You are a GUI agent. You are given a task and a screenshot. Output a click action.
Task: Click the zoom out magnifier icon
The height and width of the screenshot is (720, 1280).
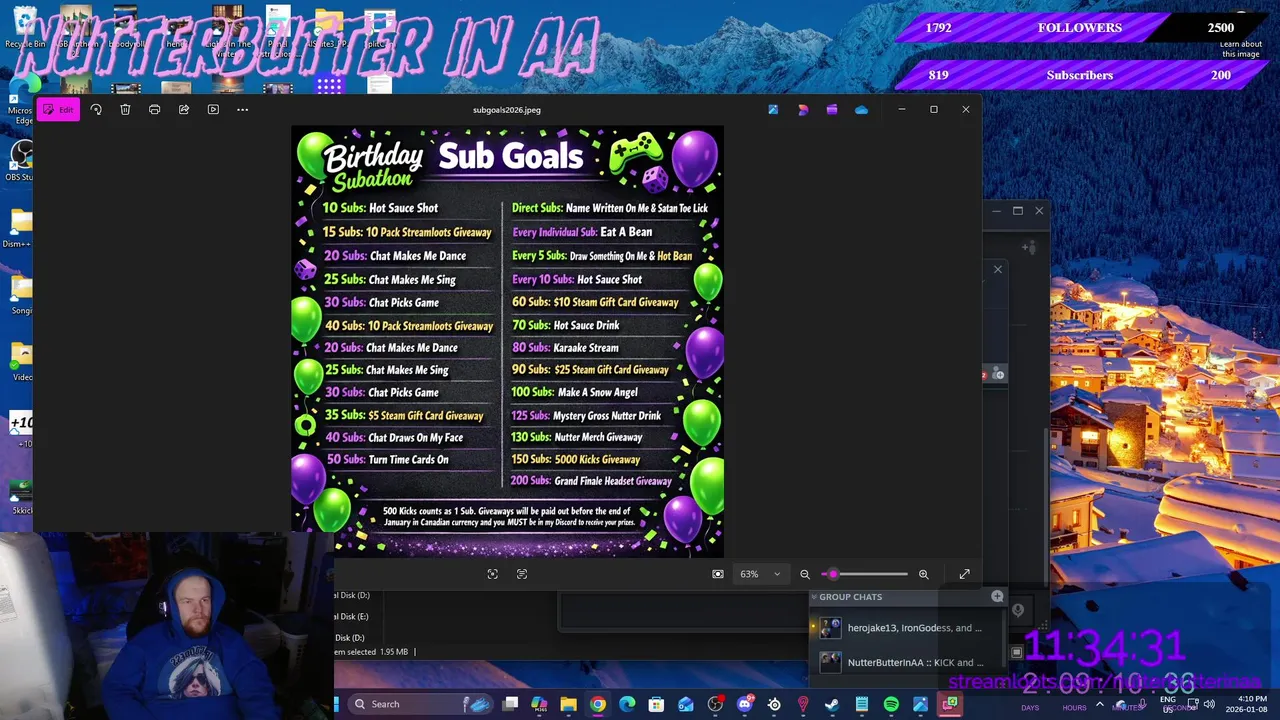coord(805,574)
